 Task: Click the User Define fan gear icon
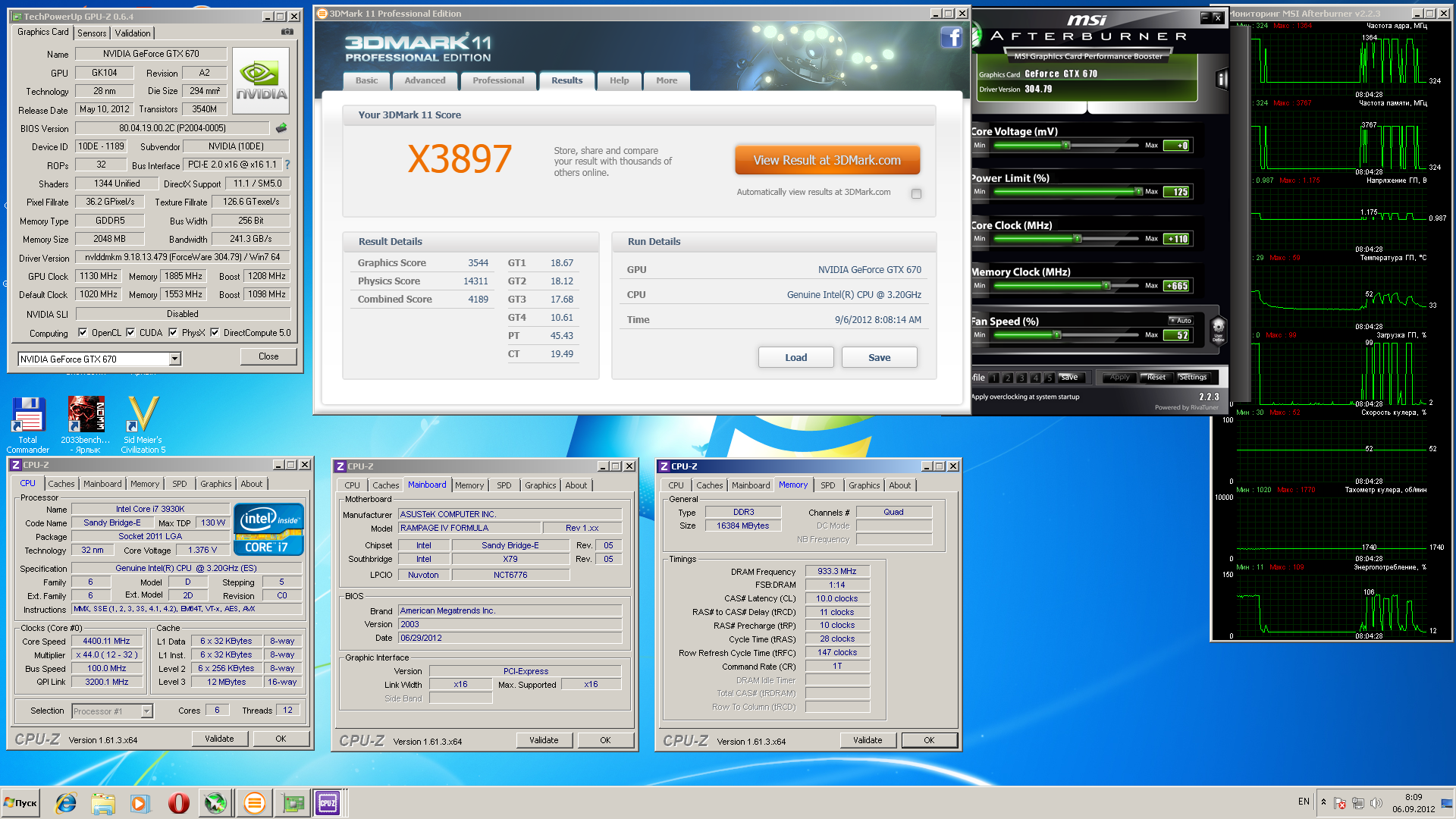tap(1218, 329)
